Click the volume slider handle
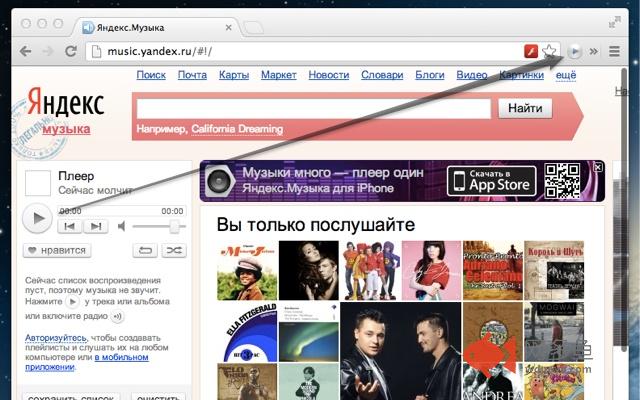Screen dimensions: 640x400 pyautogui.click(x=174, y=226)
